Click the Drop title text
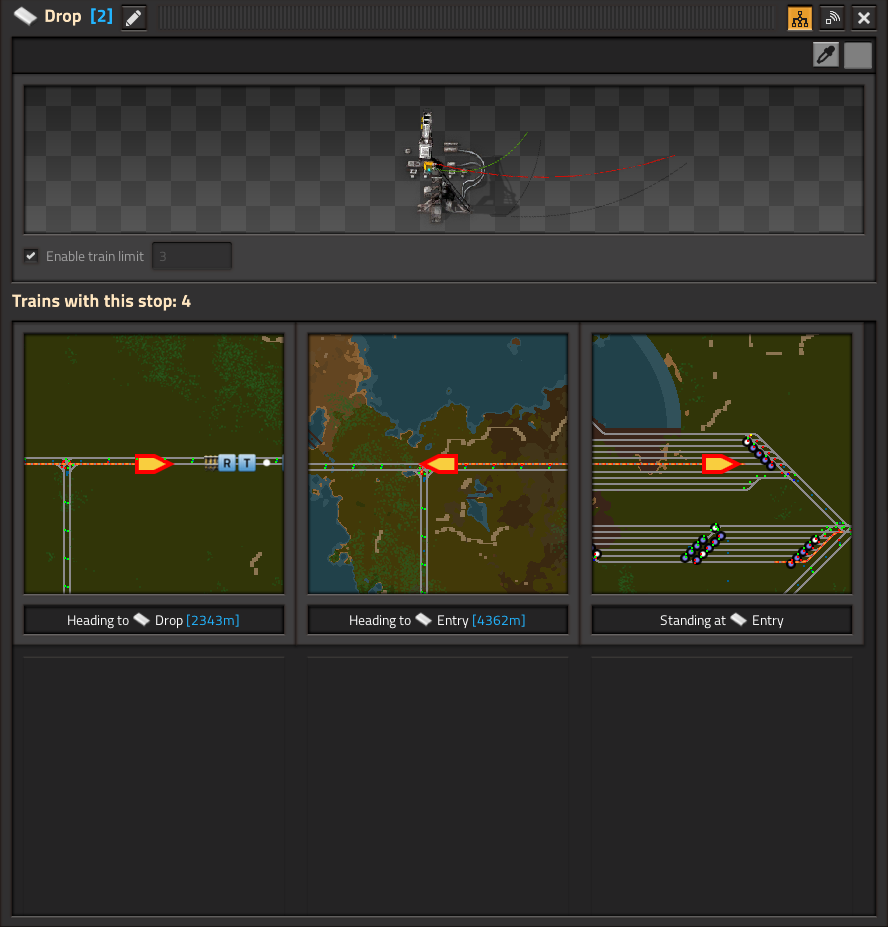This screenshot has height=927, width=888. click(63, 17)
